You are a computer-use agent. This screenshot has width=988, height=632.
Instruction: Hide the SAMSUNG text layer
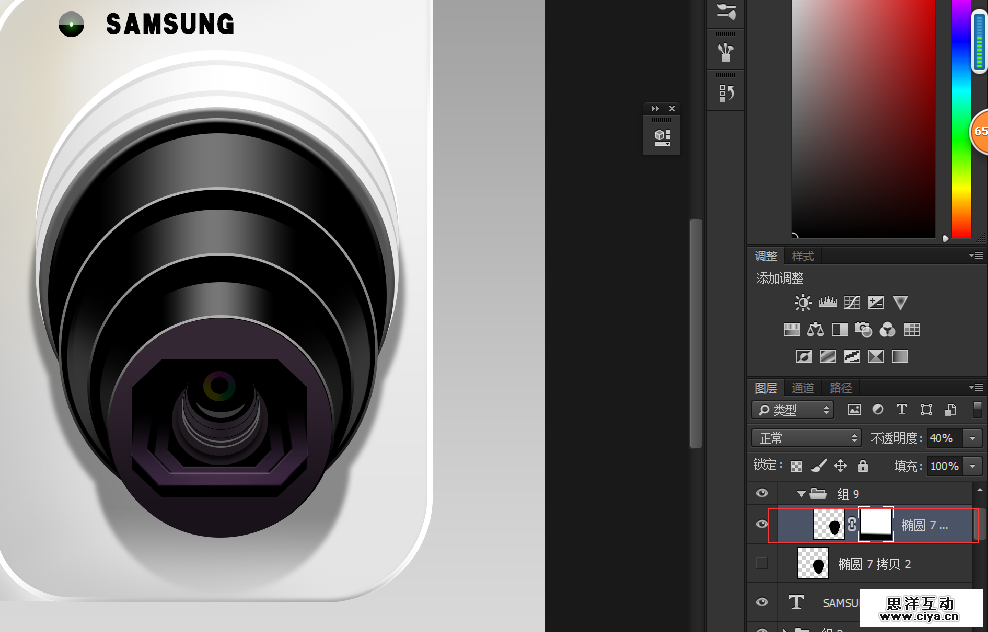click(762, 602)
